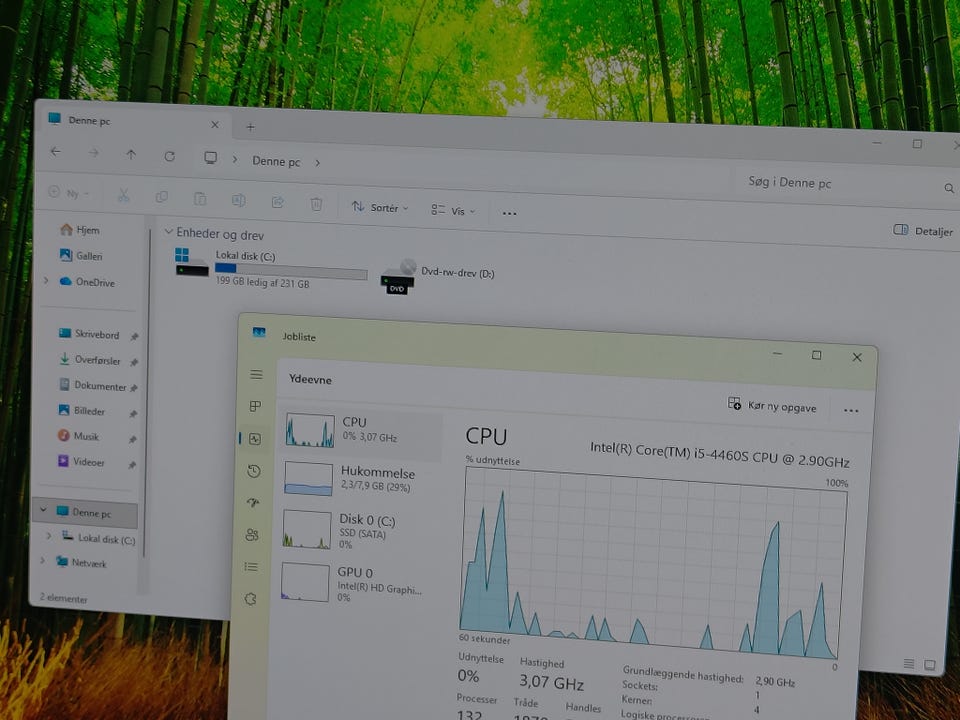Click the Delete trash icon
Screen dimensions: 960x720
click(316, 204)
